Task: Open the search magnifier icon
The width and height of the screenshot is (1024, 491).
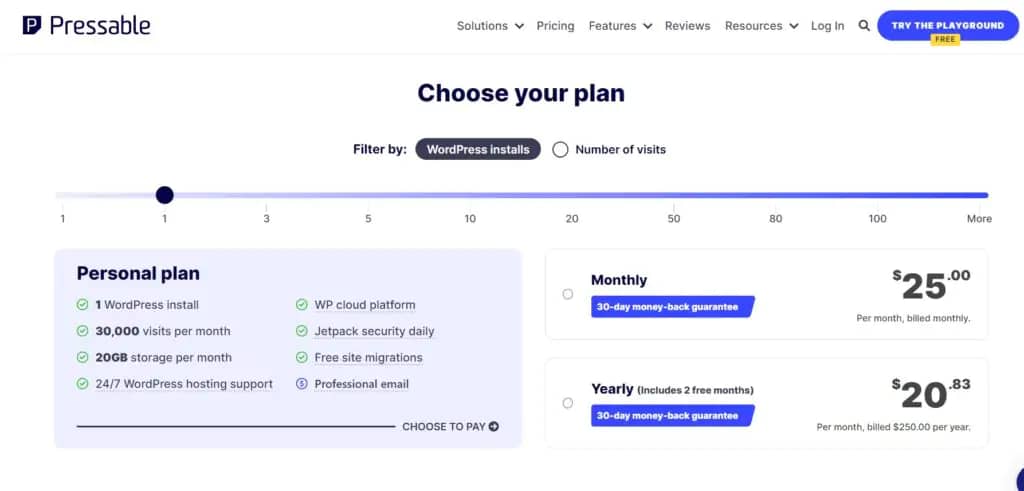Action: [864, 26]
